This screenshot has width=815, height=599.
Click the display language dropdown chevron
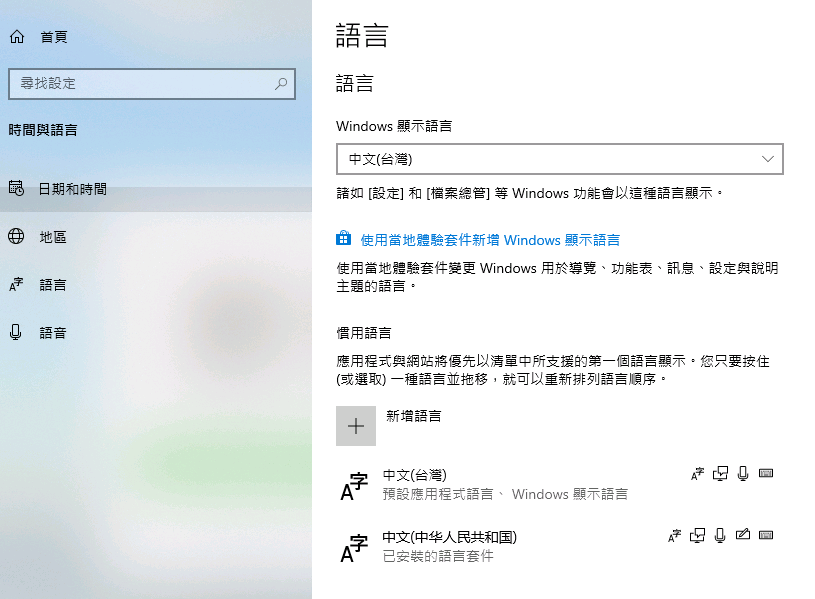click(x=768, y=159)
